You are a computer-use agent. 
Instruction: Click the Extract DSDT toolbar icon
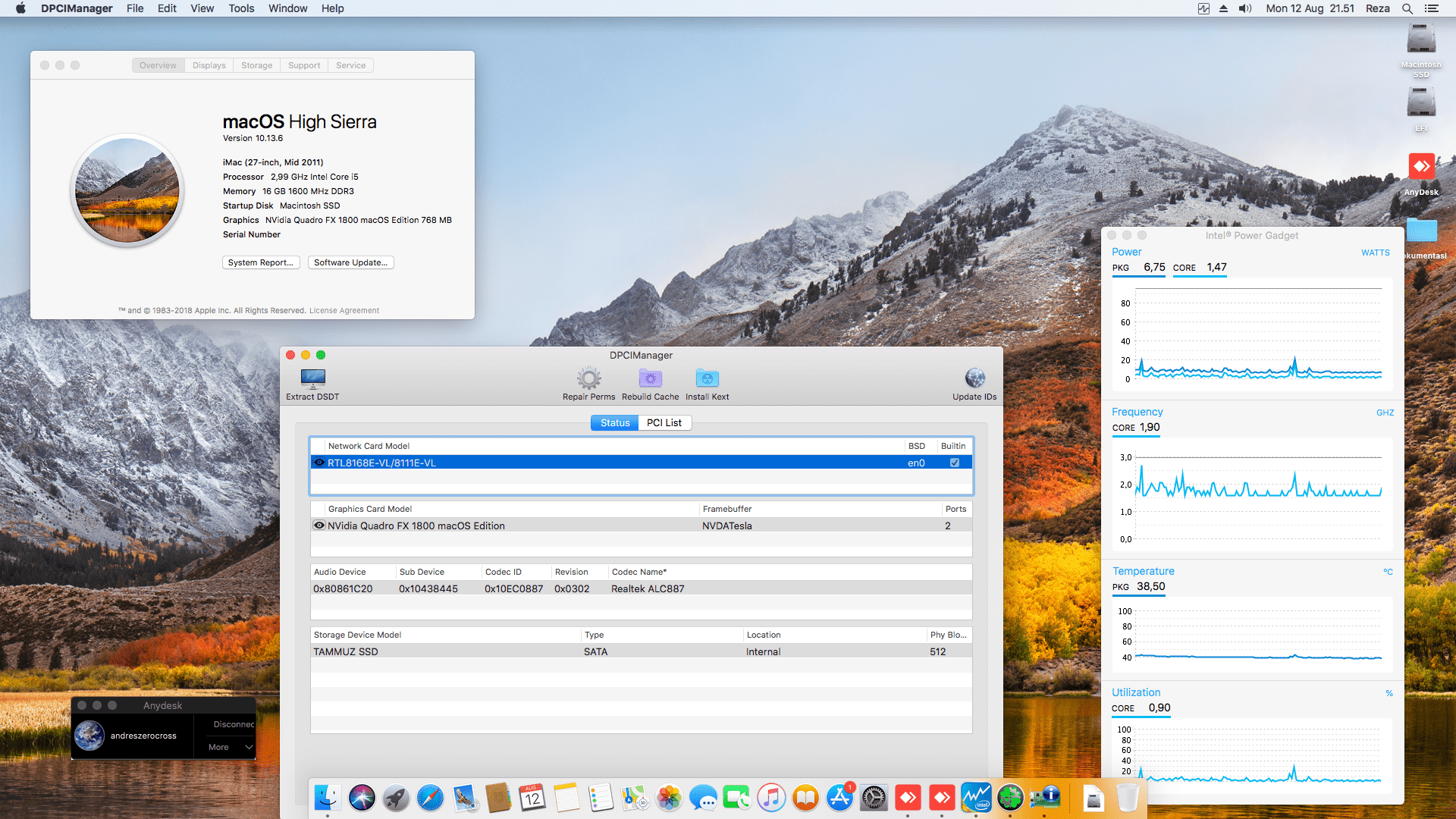point(312,378)
